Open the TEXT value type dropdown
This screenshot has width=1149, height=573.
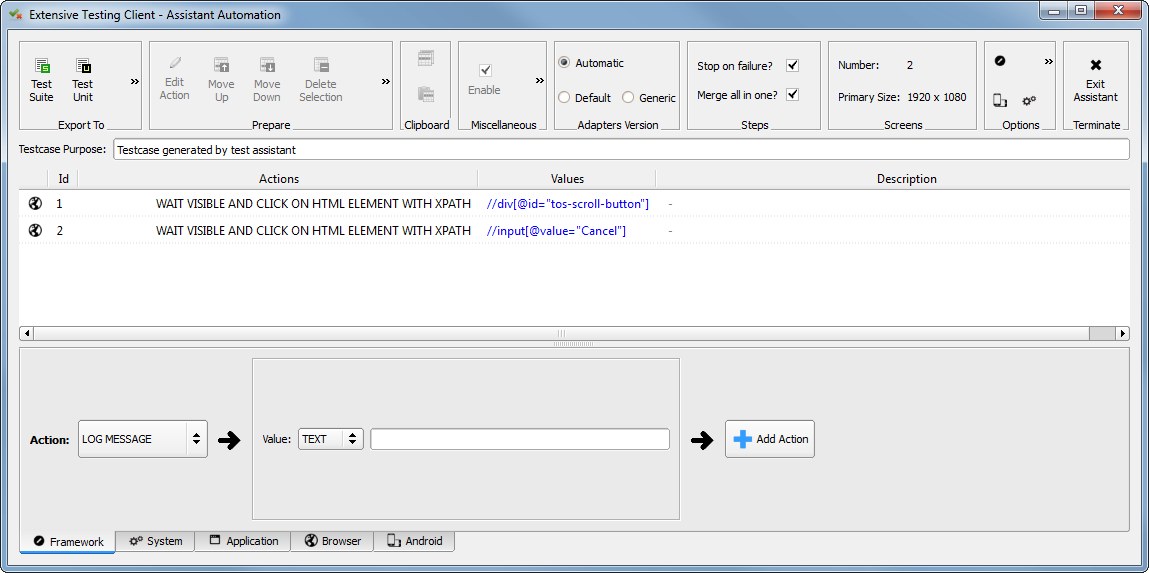pyautogui.click(x=330, y=439)
